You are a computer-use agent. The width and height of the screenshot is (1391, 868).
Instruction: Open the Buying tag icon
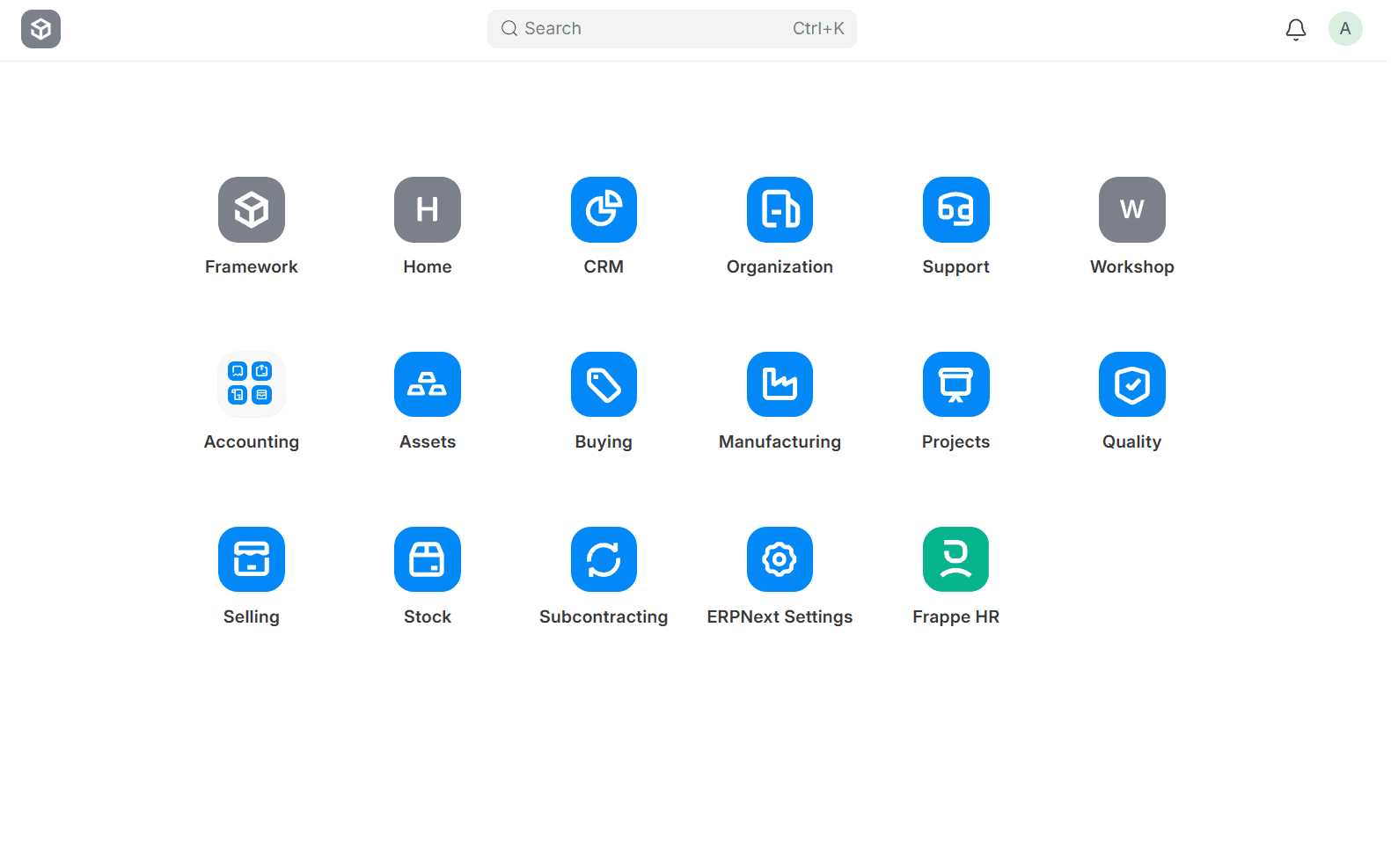(x=604, y=384)
